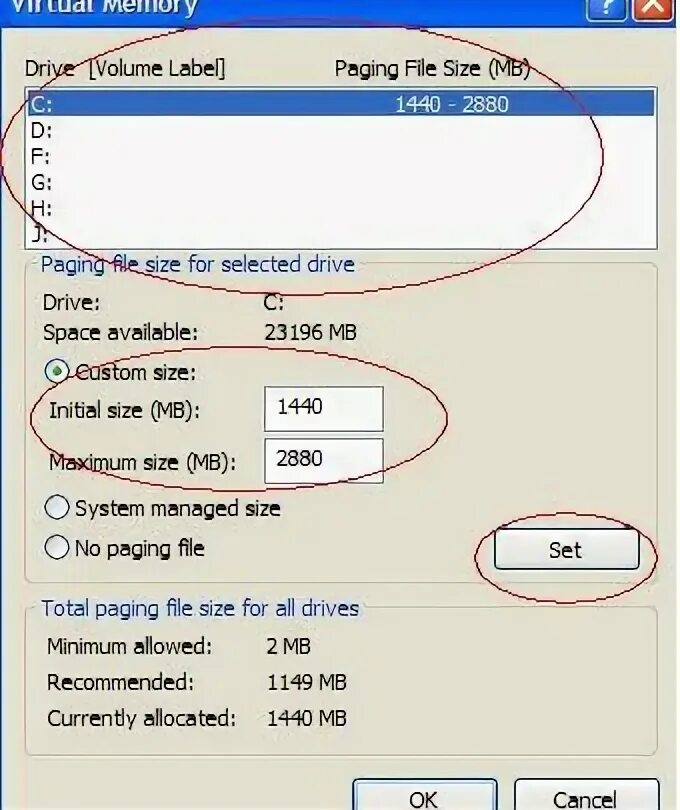The height and width of the screenshot is (810, 680).
Task: Select drive J: in the list
Action: pyautogui.click(x=341, y=234)
